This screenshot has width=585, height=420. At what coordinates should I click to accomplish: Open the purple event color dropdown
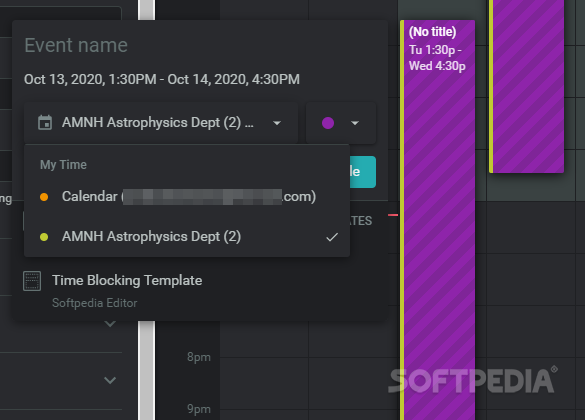point(341,123)
